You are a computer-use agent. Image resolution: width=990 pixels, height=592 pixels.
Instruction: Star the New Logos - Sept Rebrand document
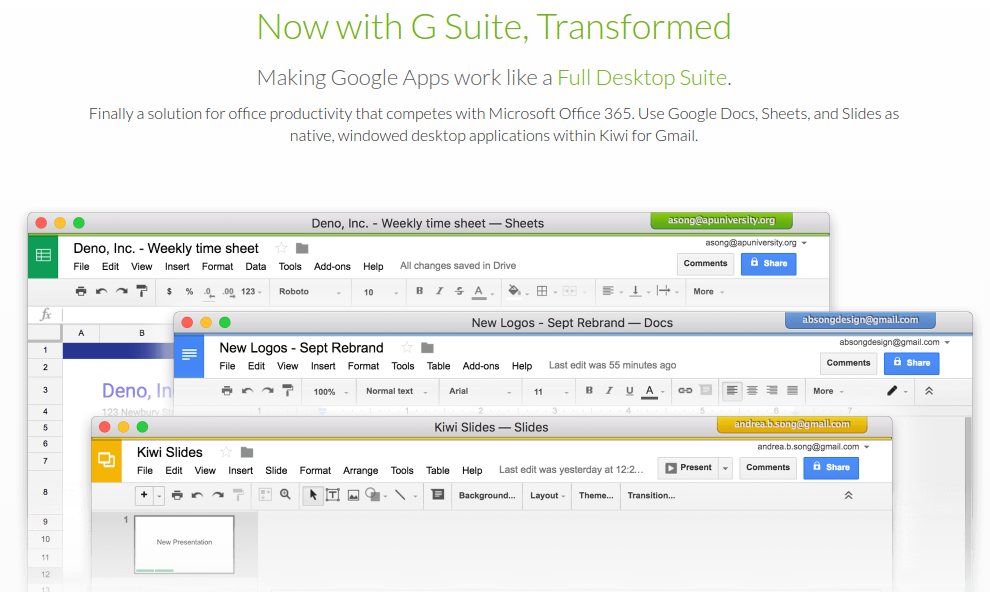tap(407, 348)
